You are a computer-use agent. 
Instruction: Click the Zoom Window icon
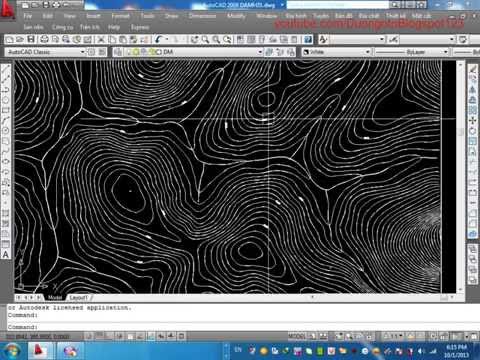tap(216, 40)
